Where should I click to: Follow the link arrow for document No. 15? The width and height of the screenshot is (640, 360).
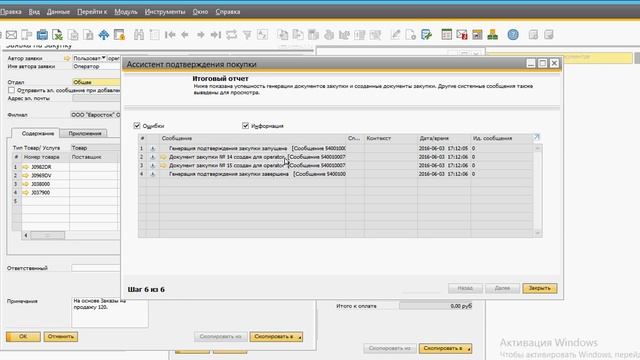163,166
